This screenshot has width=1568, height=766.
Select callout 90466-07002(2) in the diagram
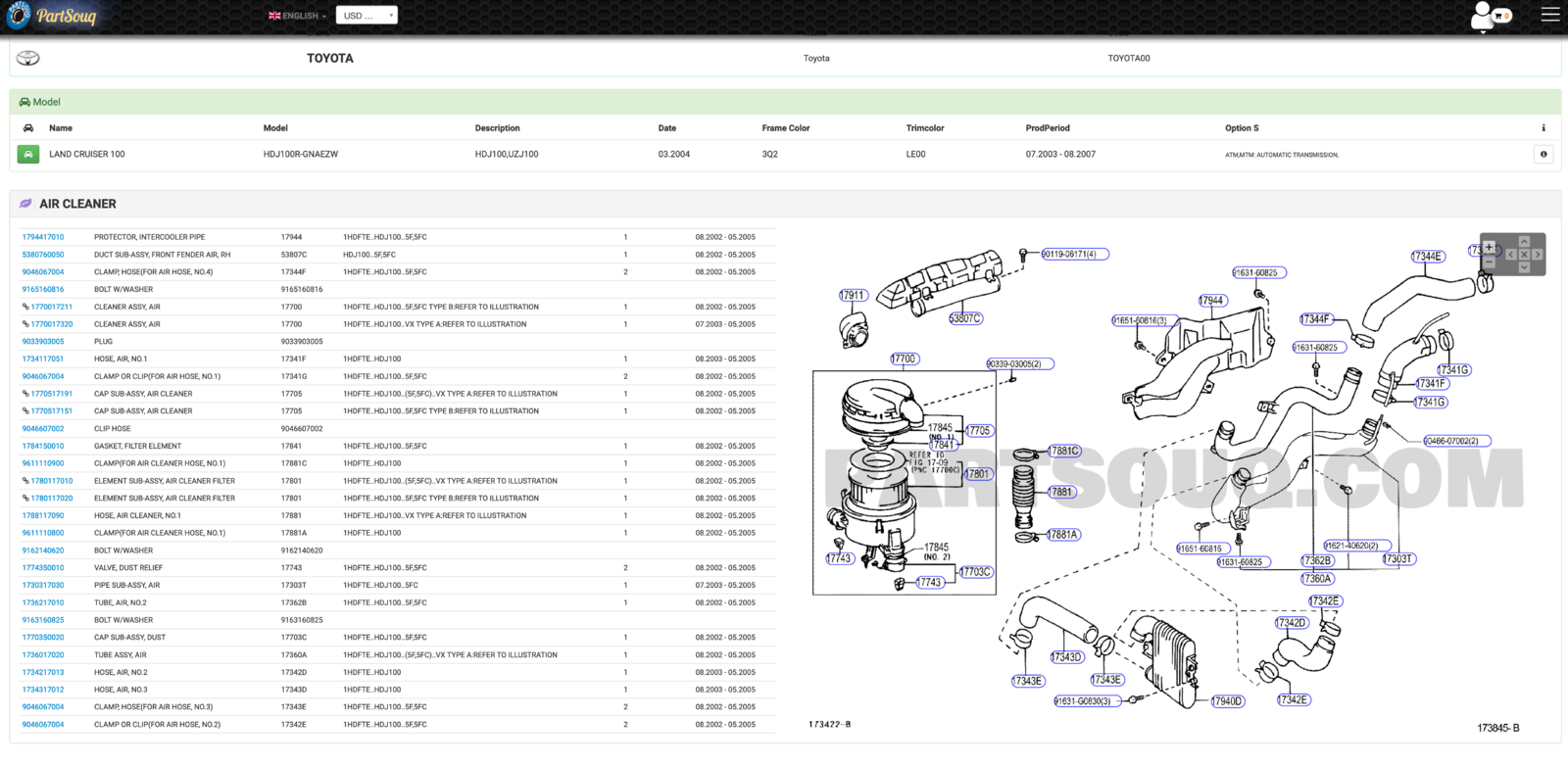(x=1457, y=441)
